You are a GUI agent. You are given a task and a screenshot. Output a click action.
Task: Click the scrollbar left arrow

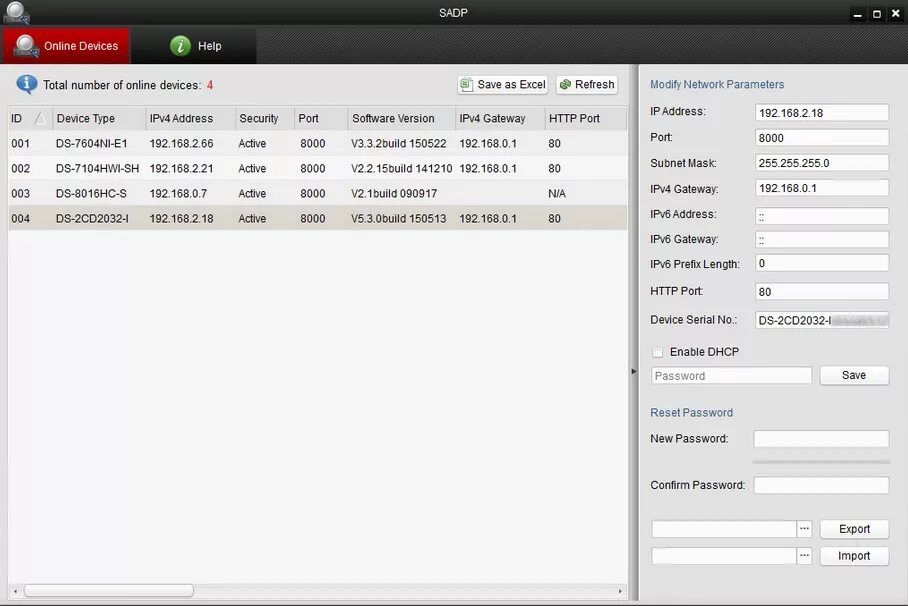pos(15,591)
